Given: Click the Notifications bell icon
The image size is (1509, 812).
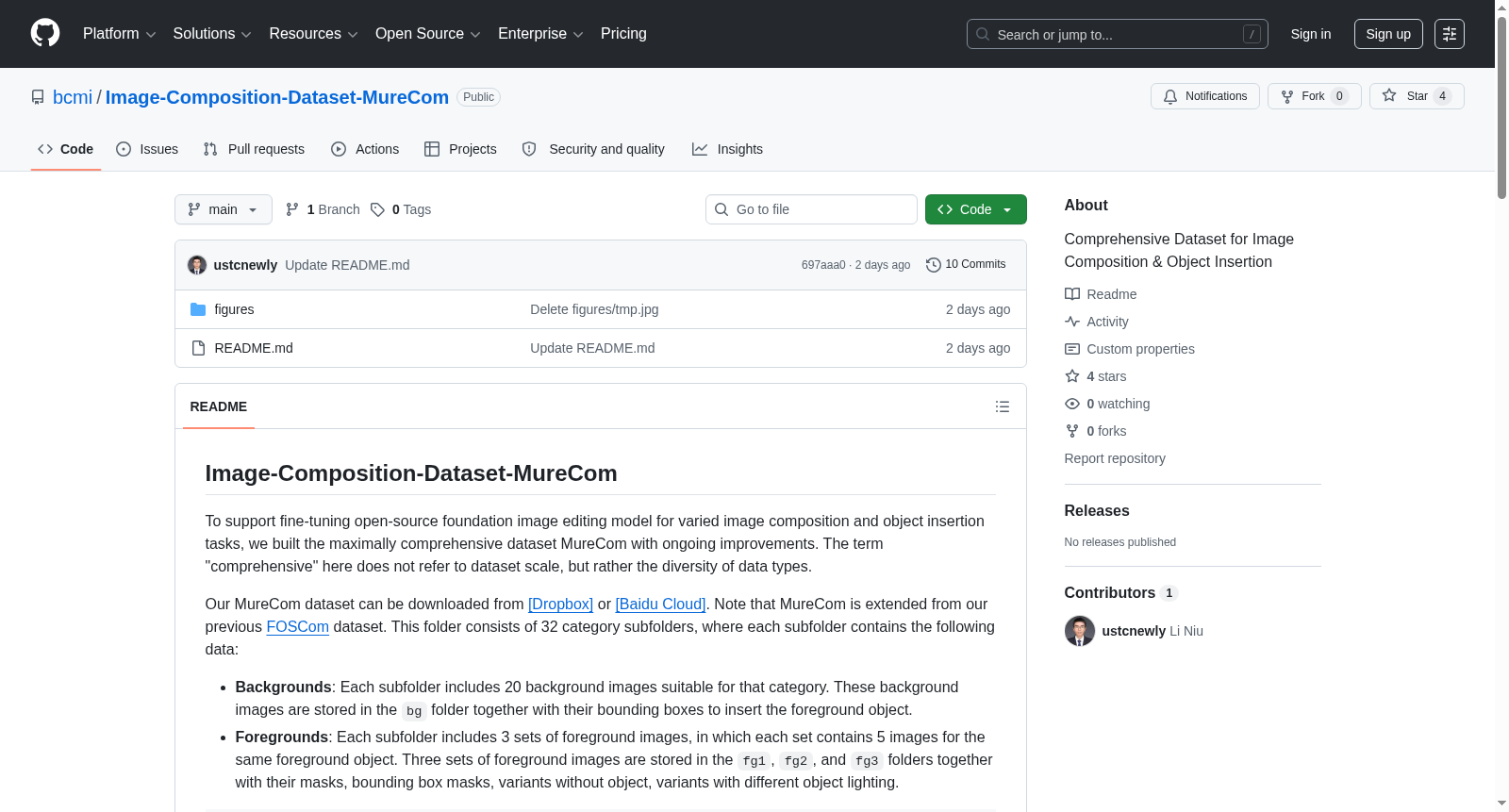Looking at the screenshot, I should tap(1170, 96).
